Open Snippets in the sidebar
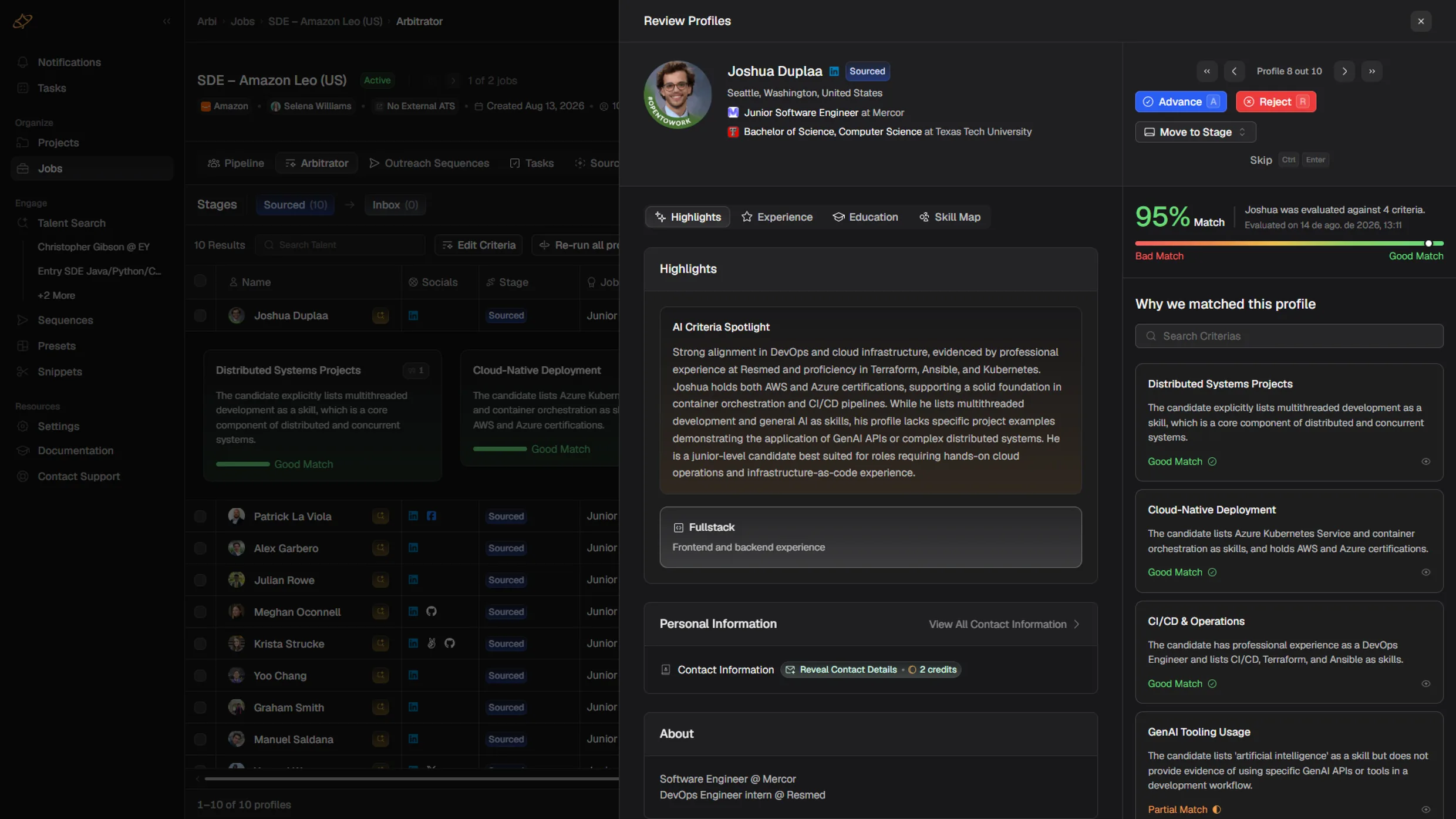The image size is (1456, 819). pyautogui.click(x=59, y=372)
